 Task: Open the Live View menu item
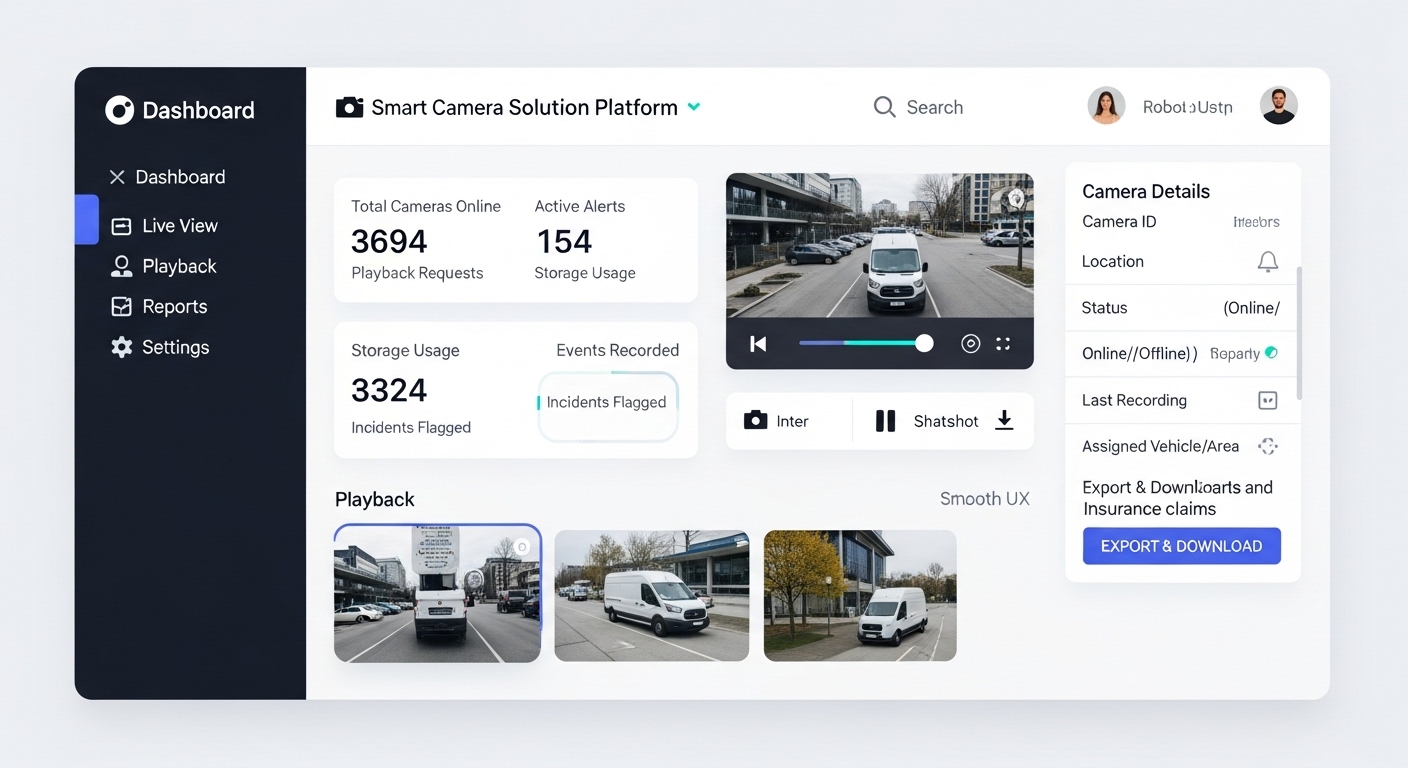[x=179, y=226]
